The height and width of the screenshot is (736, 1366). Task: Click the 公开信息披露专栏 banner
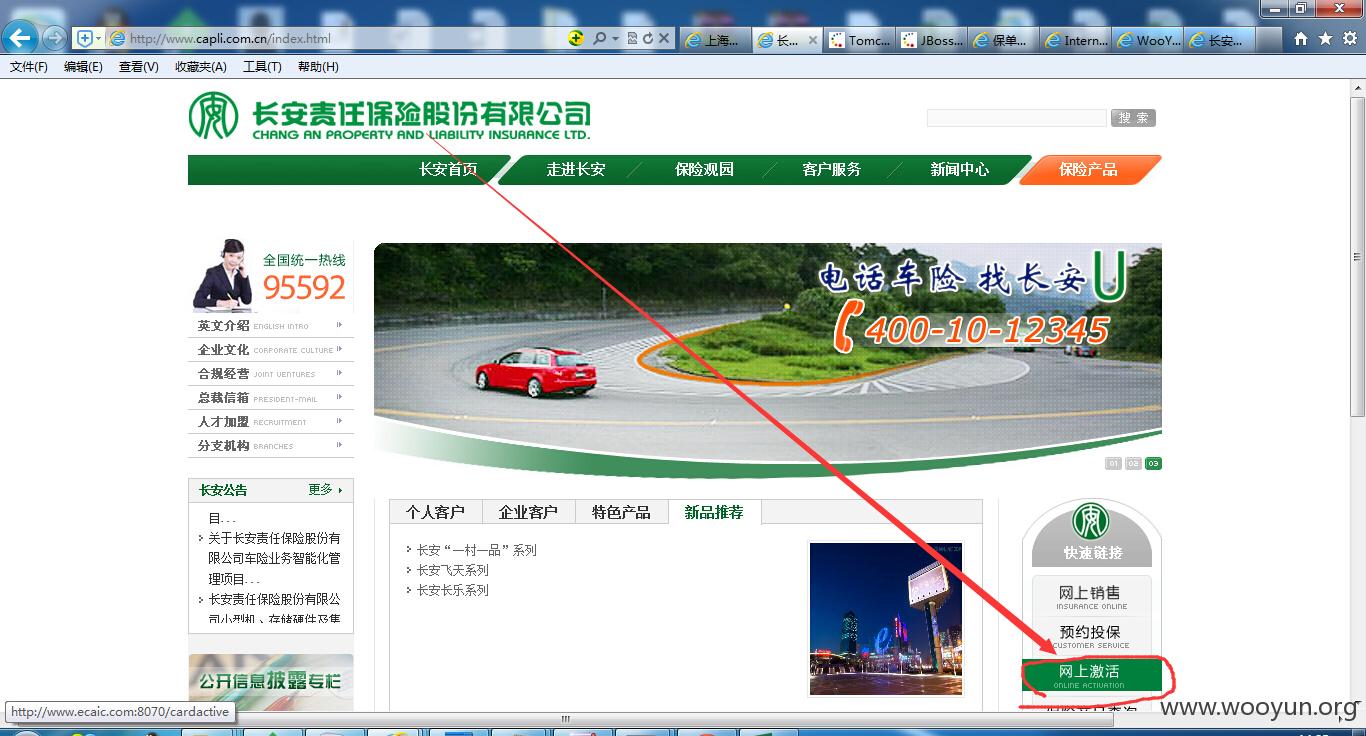click(271, 682)
